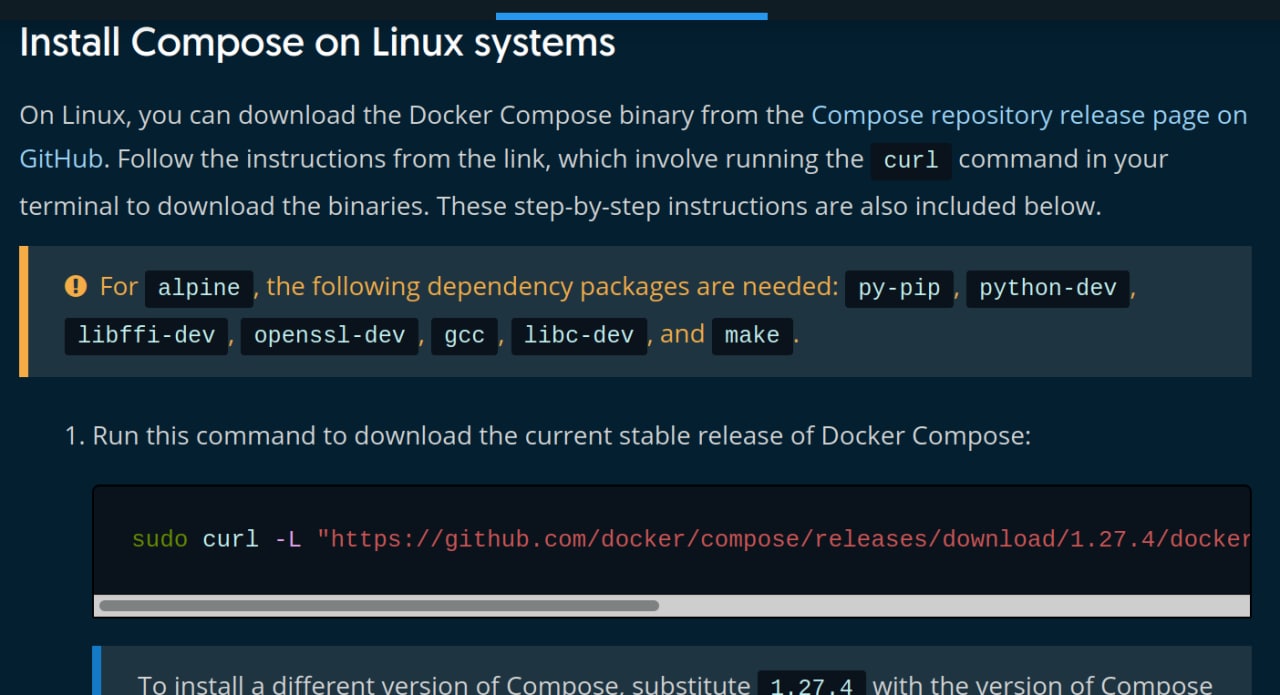The width and height of the screenshot is (1280, 695).
Task: Click the "make" package label
Action: pos(752,336)
